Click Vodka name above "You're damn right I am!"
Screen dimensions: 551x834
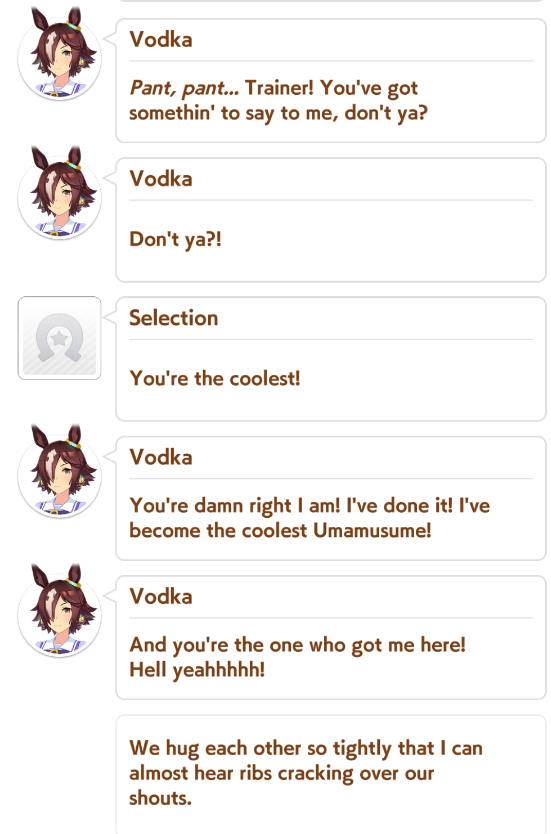(x=161, y=457)
